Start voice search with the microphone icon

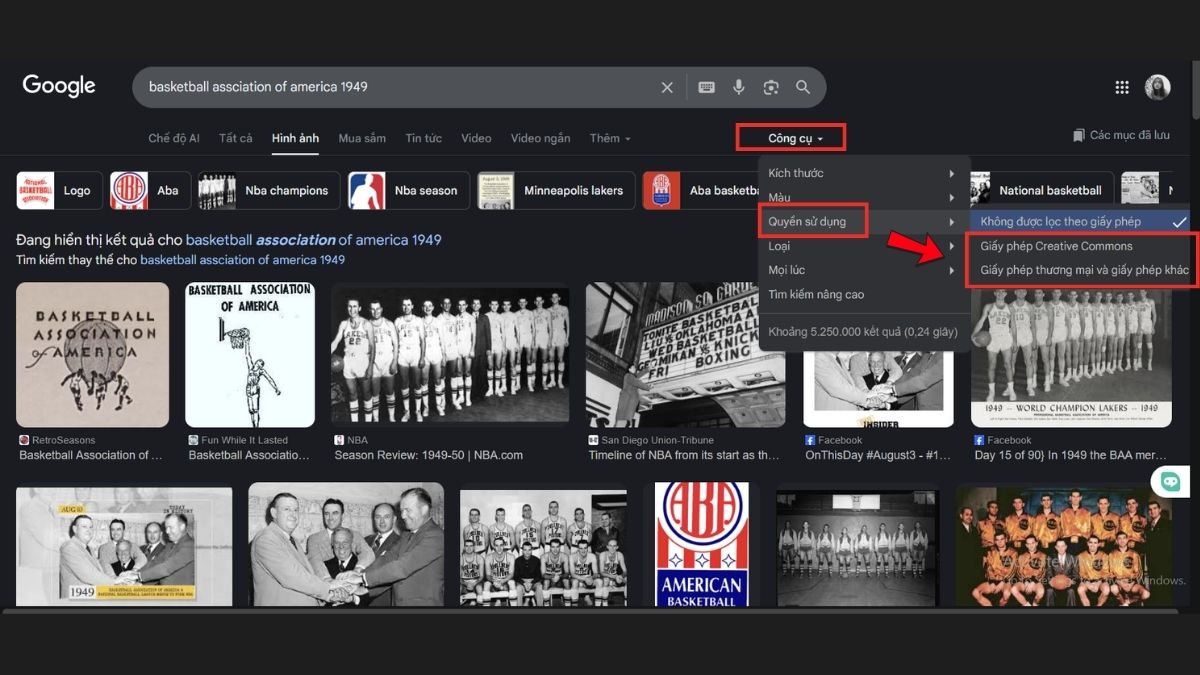click(x=738, y=87)
